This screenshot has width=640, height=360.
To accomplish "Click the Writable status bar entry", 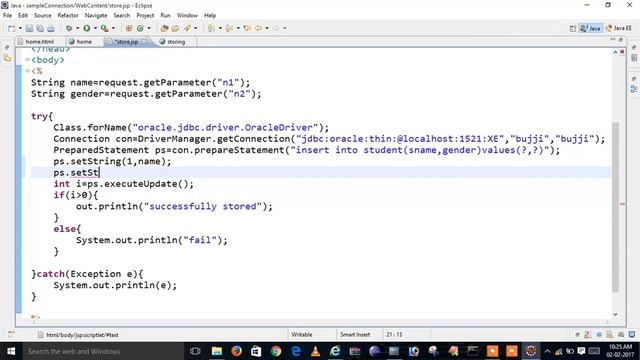I will pyautogui.click(x=302, y=335).
